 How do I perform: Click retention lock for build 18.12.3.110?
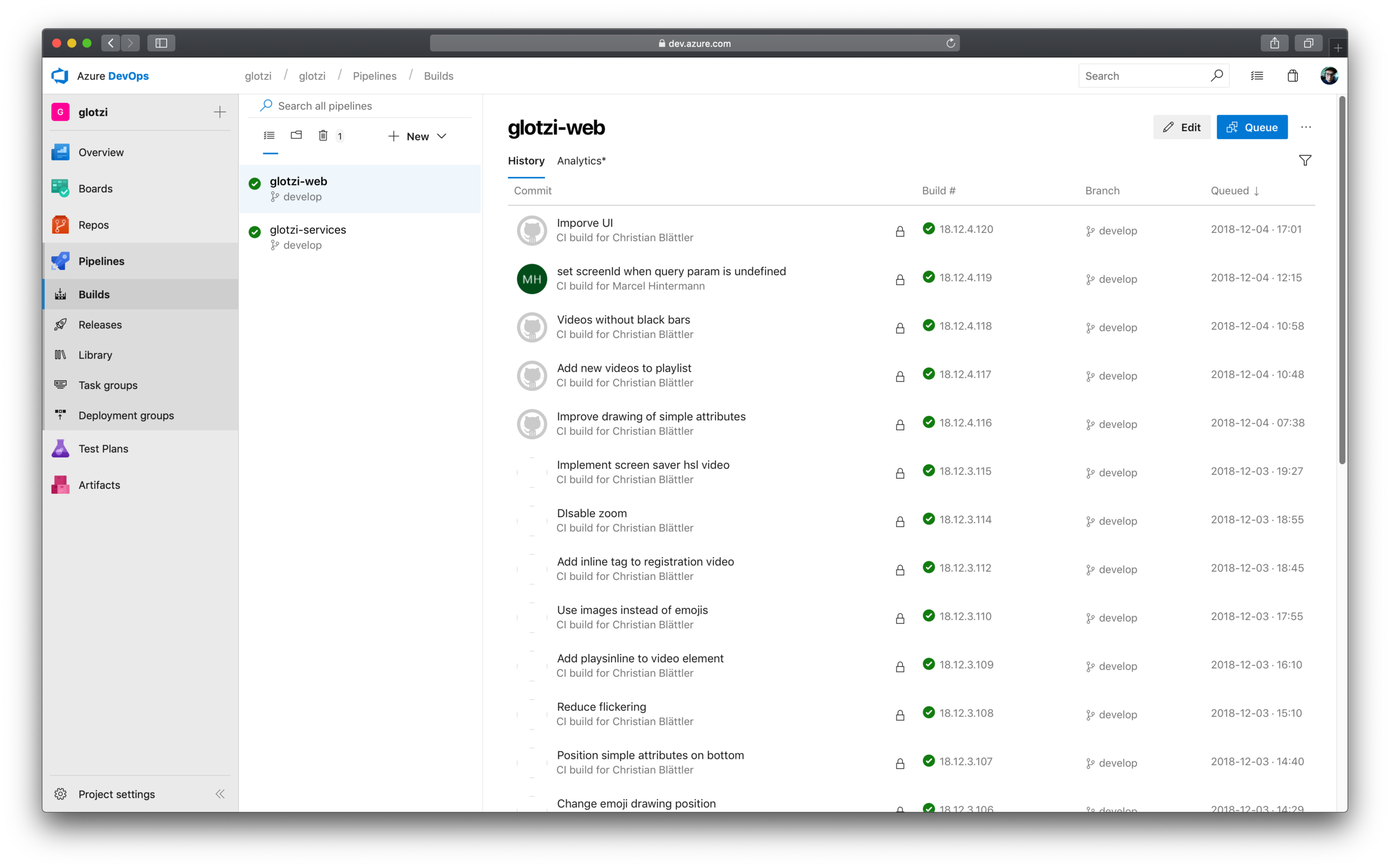point(900,618)
